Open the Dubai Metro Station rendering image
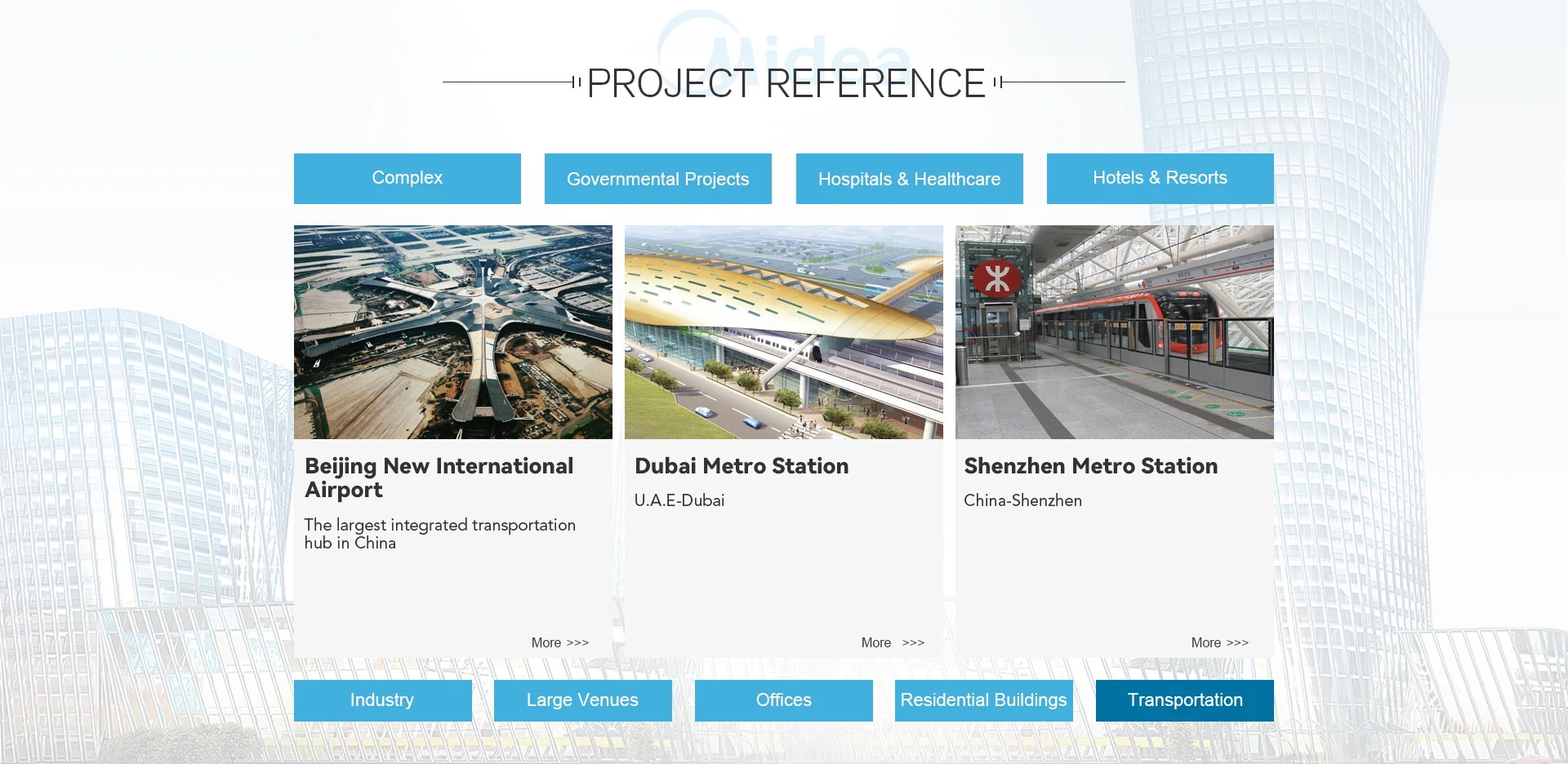 784,332
